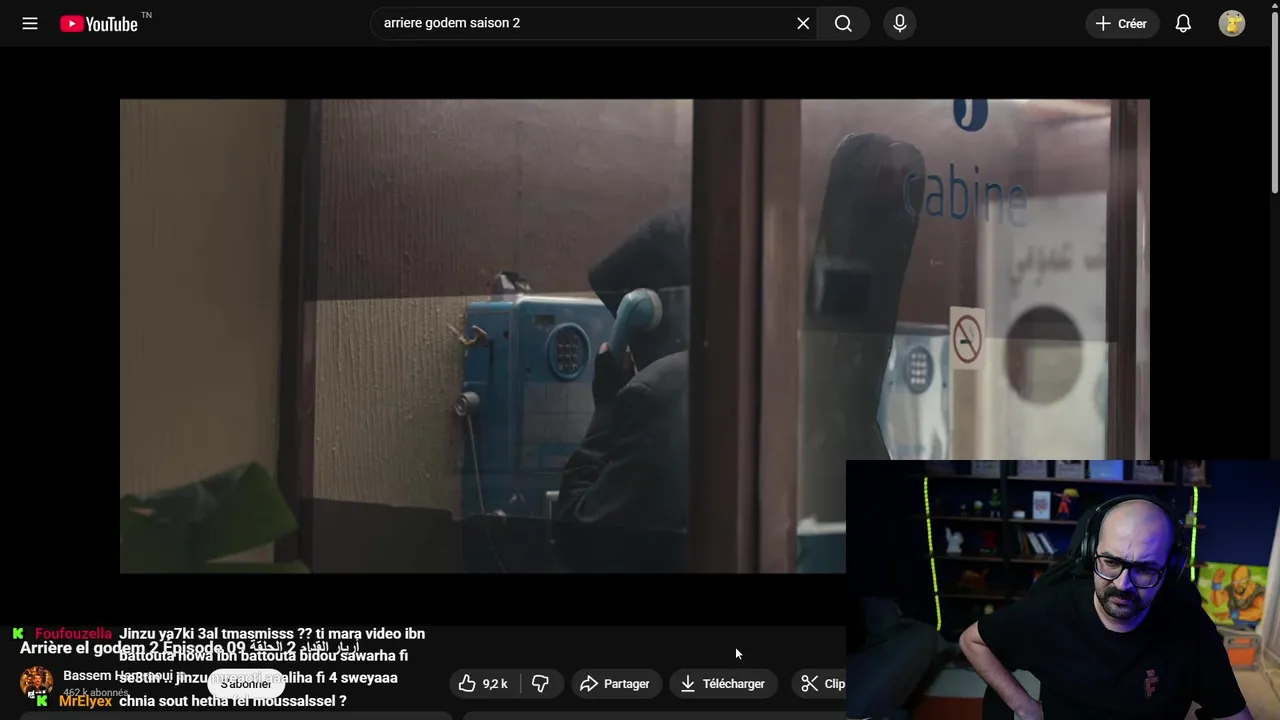The height and width of the screenshot is (720, 1280).
Task: Open the account avatar menu
Action: tap(1232, 23)
